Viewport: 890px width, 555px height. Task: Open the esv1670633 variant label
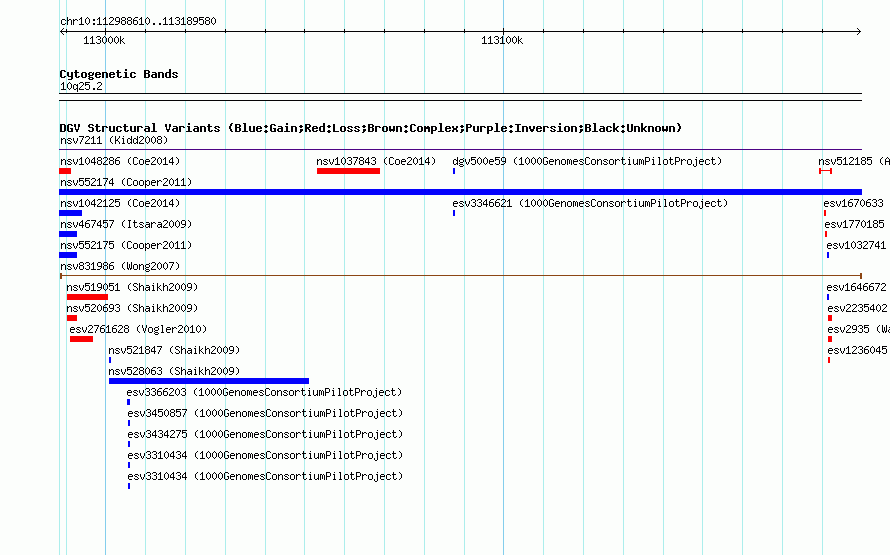(x=854, y=203)
